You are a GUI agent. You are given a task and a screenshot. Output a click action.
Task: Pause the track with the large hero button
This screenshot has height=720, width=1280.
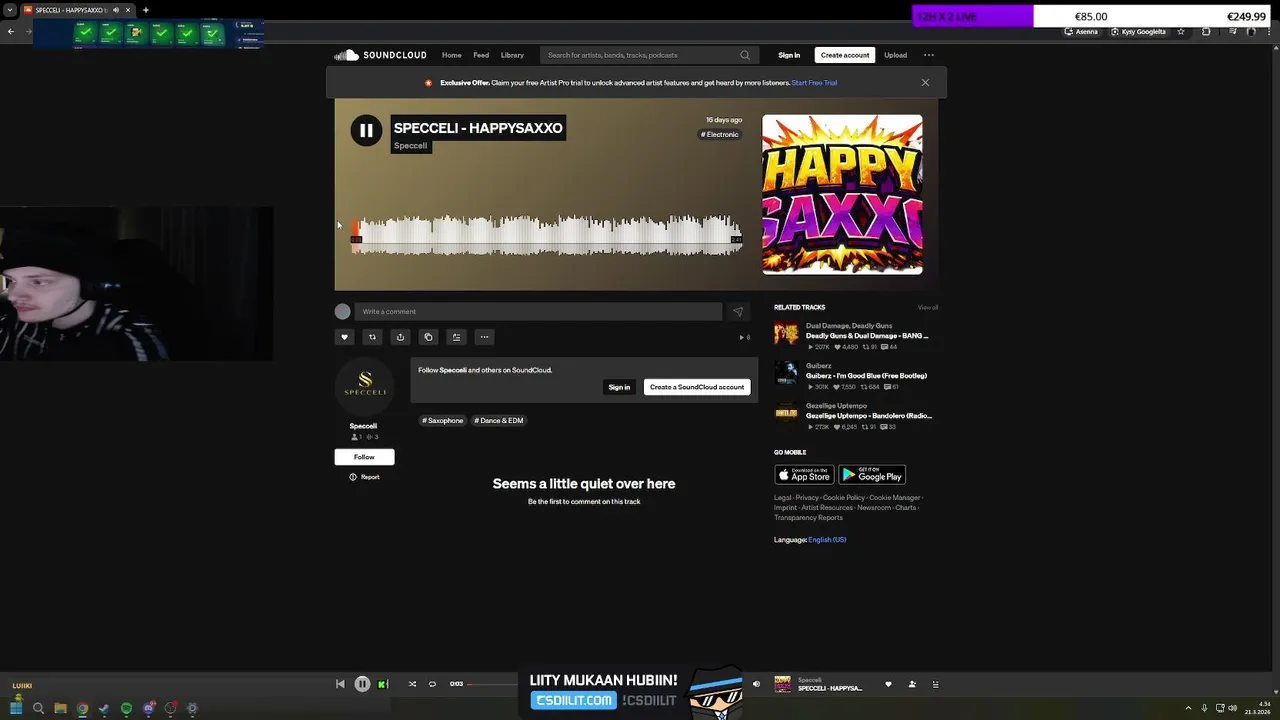(x=366, y=130)
